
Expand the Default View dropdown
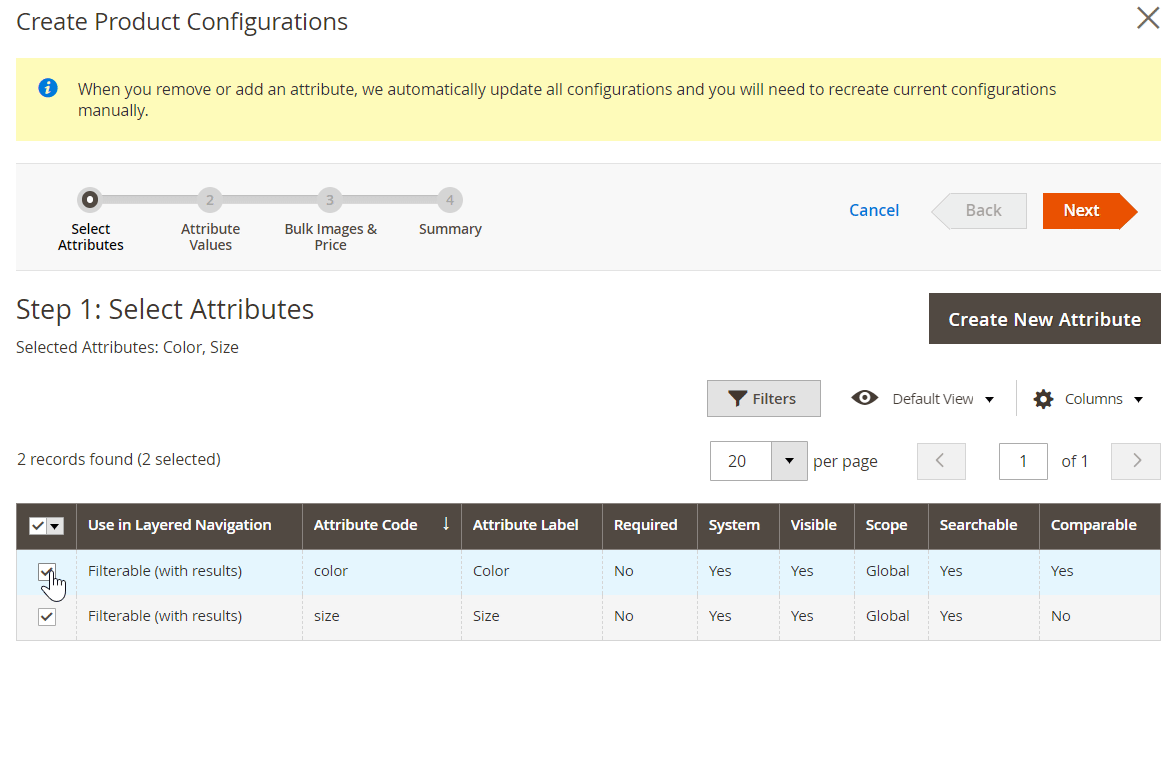pos(989,399)
